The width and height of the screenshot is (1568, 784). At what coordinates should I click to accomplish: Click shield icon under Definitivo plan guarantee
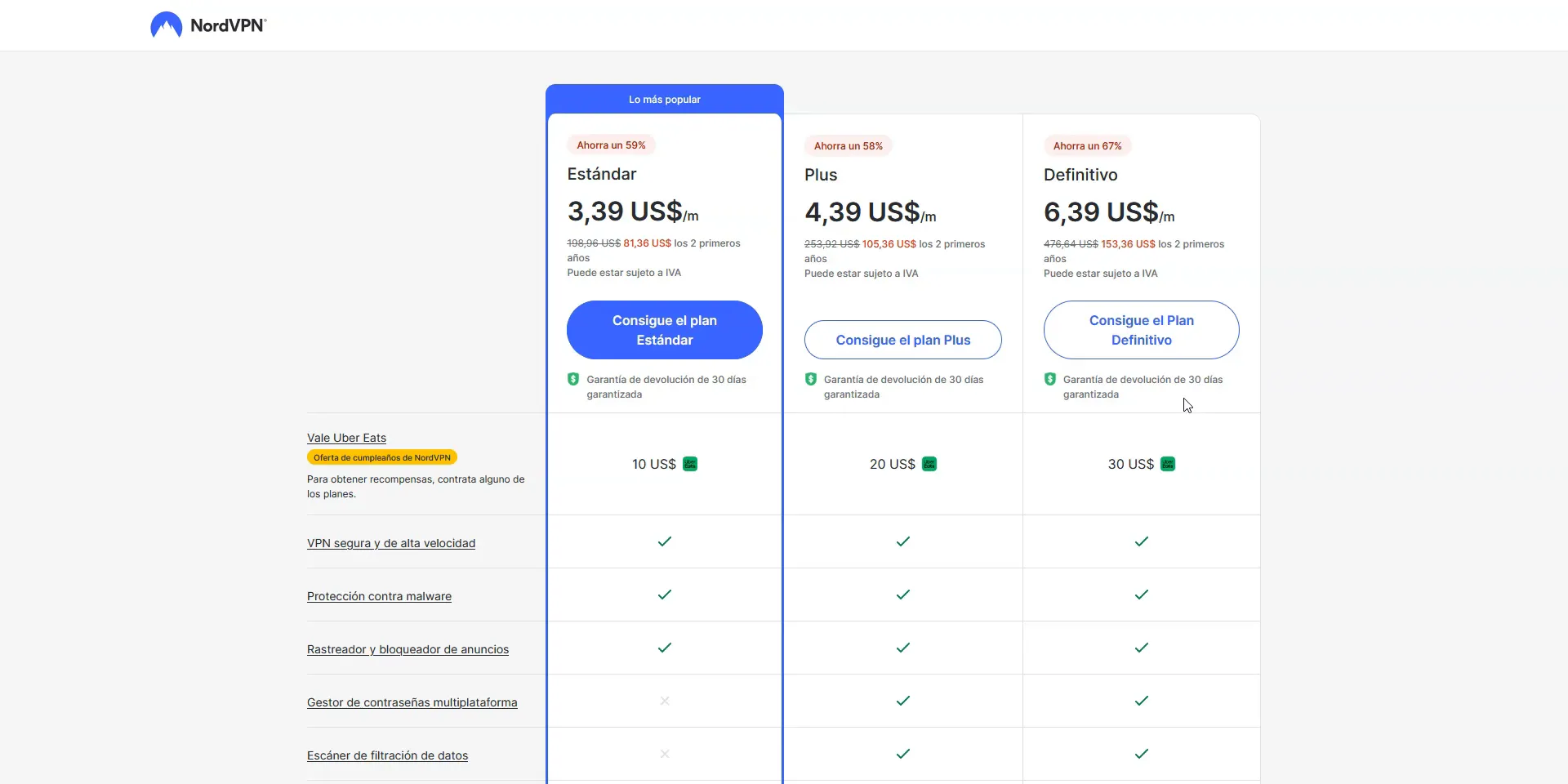[1050, 379]
